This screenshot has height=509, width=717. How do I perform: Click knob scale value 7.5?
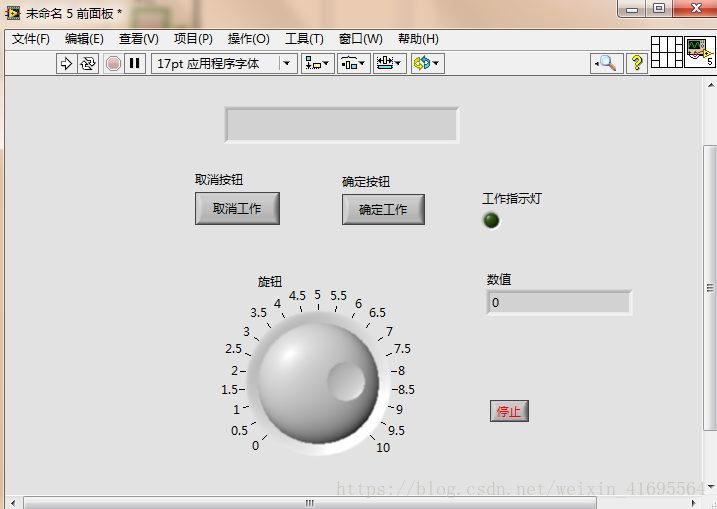[x=402, y=349]
